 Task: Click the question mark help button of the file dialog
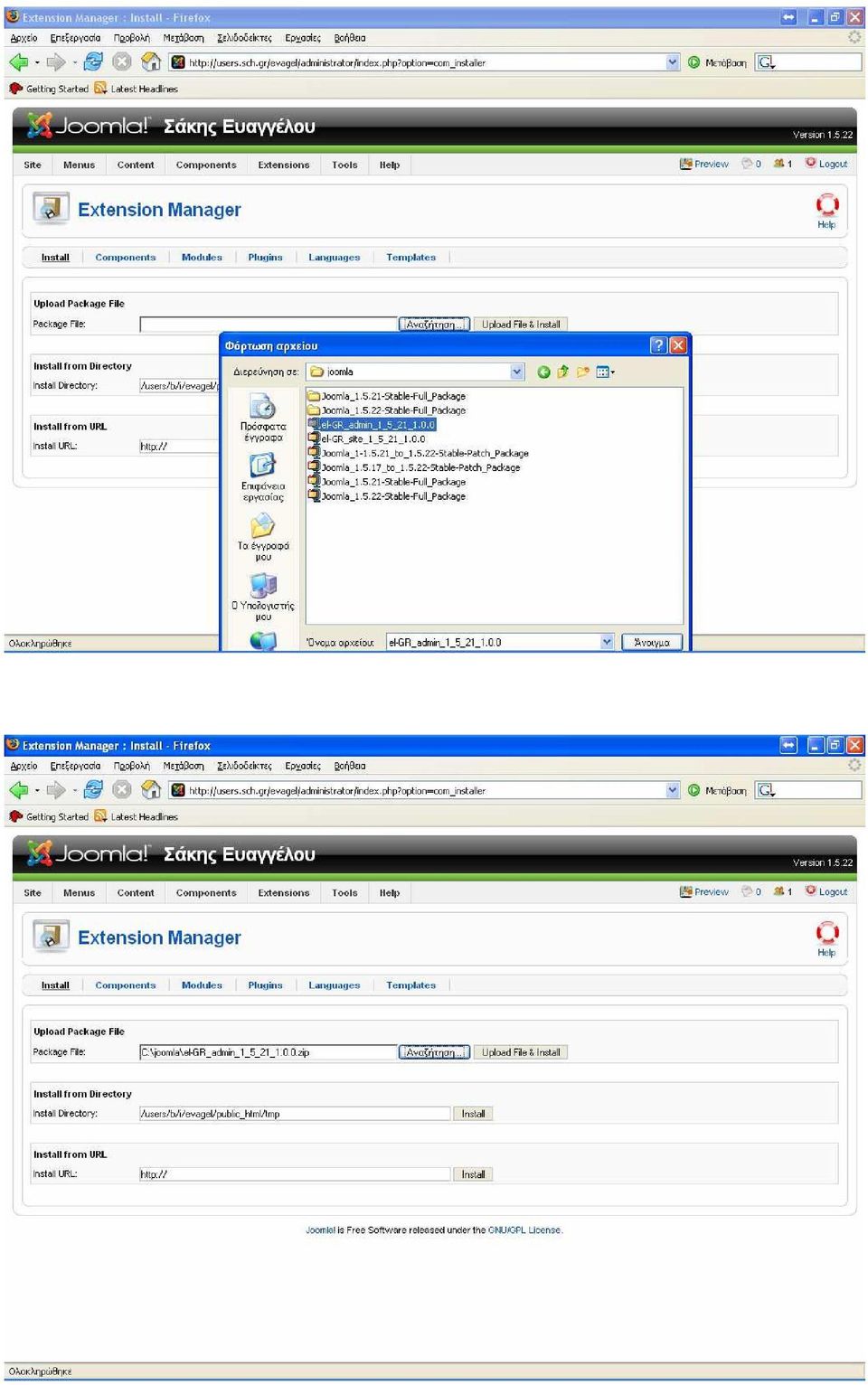pos(658,345)
